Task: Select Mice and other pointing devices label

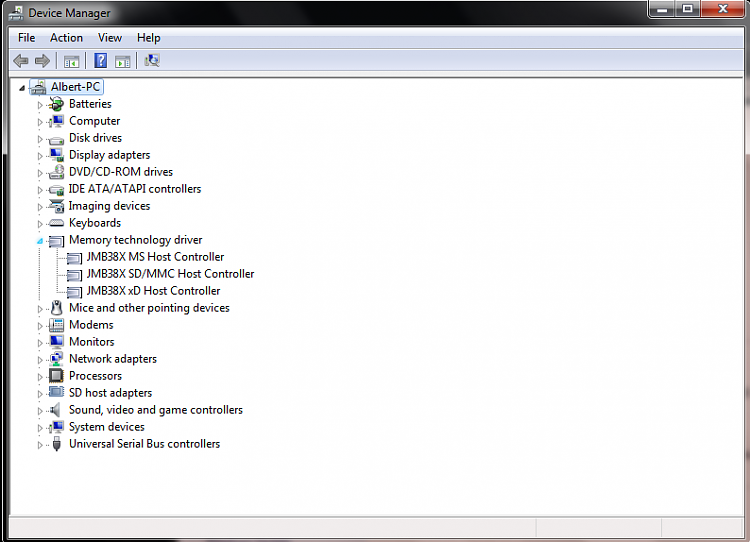Action: coord(149,308)
